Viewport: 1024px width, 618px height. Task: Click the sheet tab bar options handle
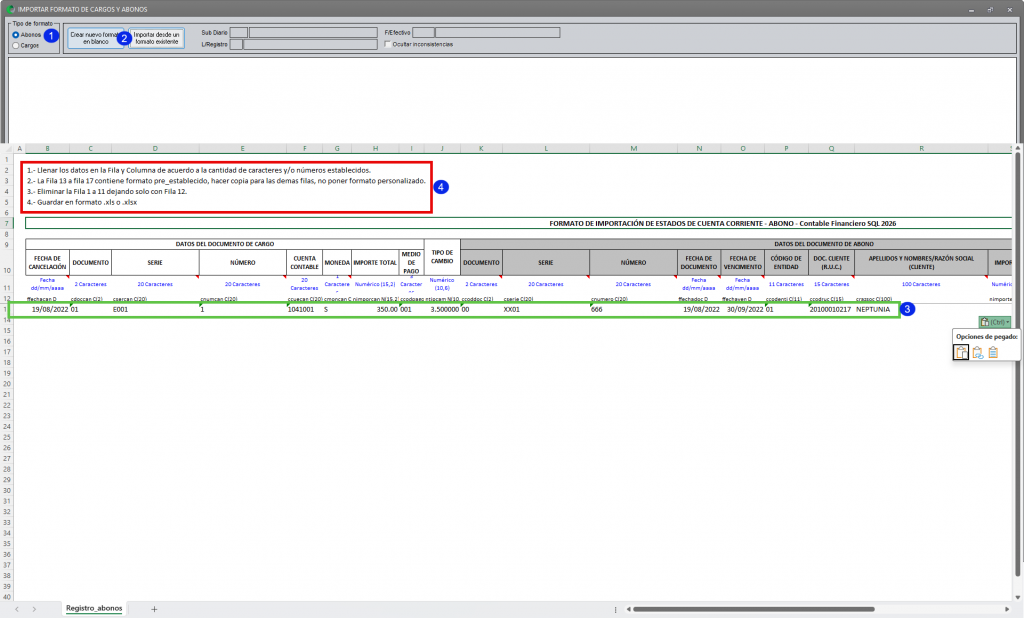pos(615,610)
